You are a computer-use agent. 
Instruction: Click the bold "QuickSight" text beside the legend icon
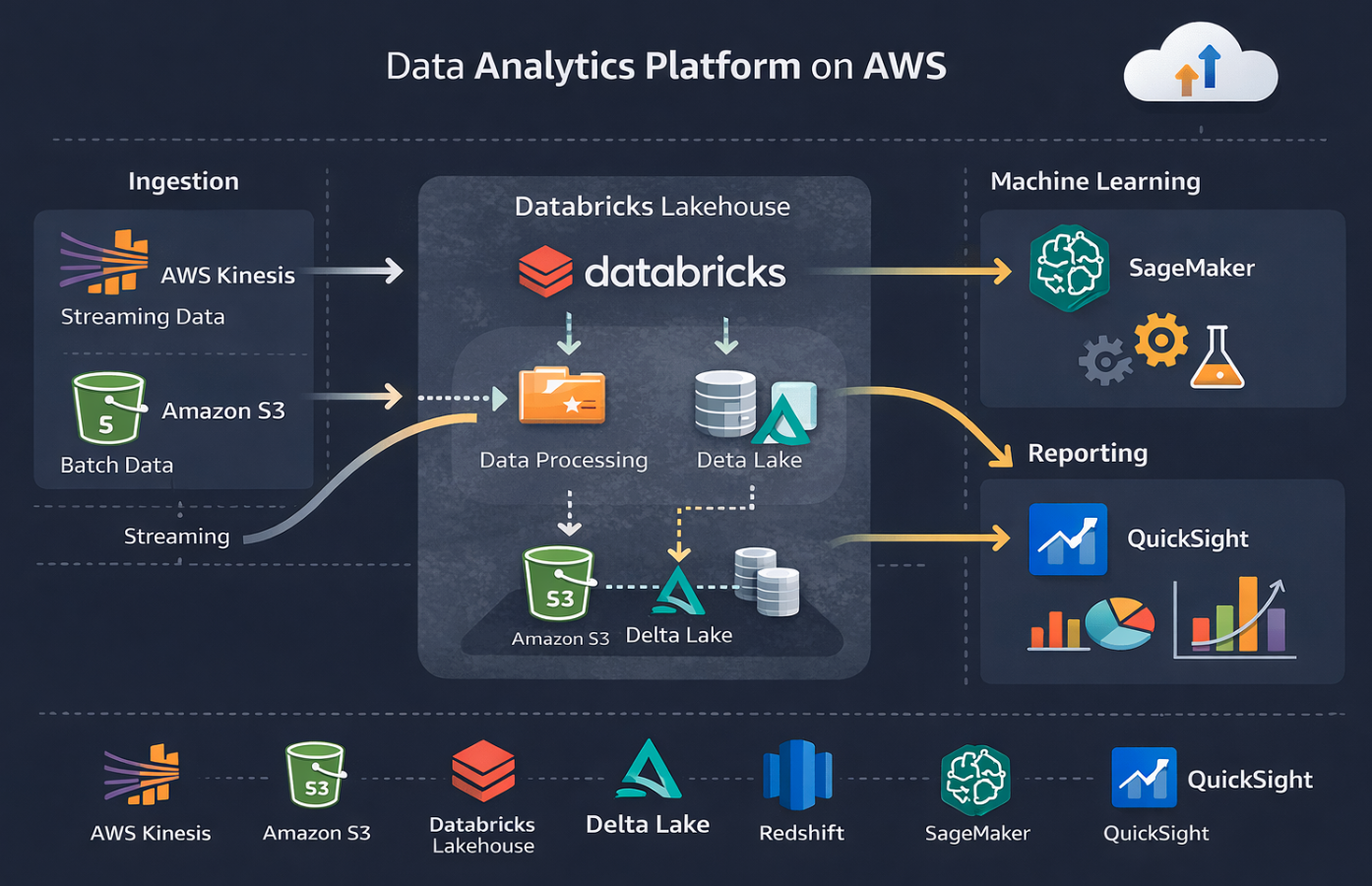pos(1250,780)
